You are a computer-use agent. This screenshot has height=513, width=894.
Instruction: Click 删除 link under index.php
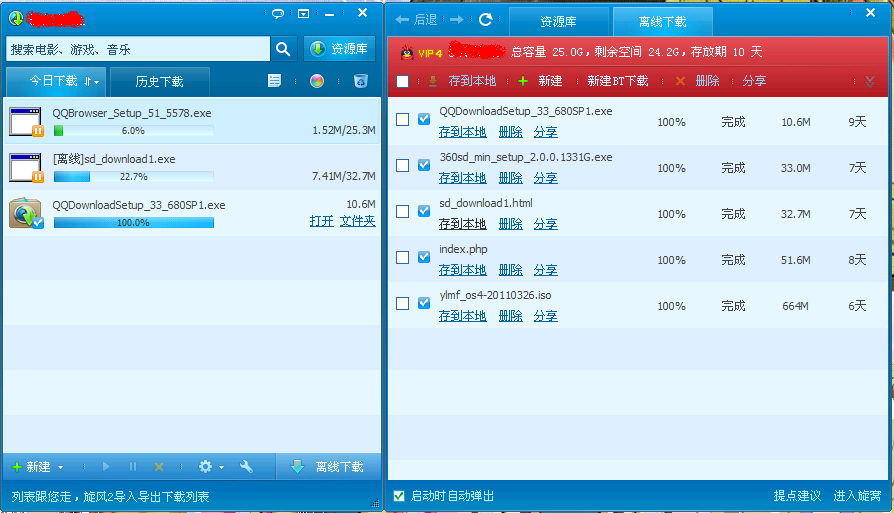pyautogui.click(x=511, y=270)
